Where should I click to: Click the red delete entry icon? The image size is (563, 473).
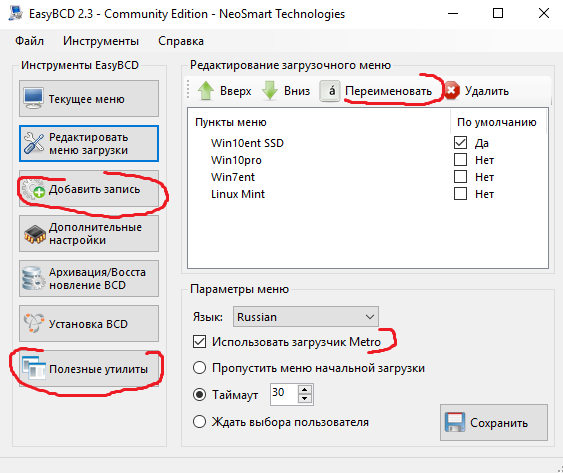tap(452, 91)
